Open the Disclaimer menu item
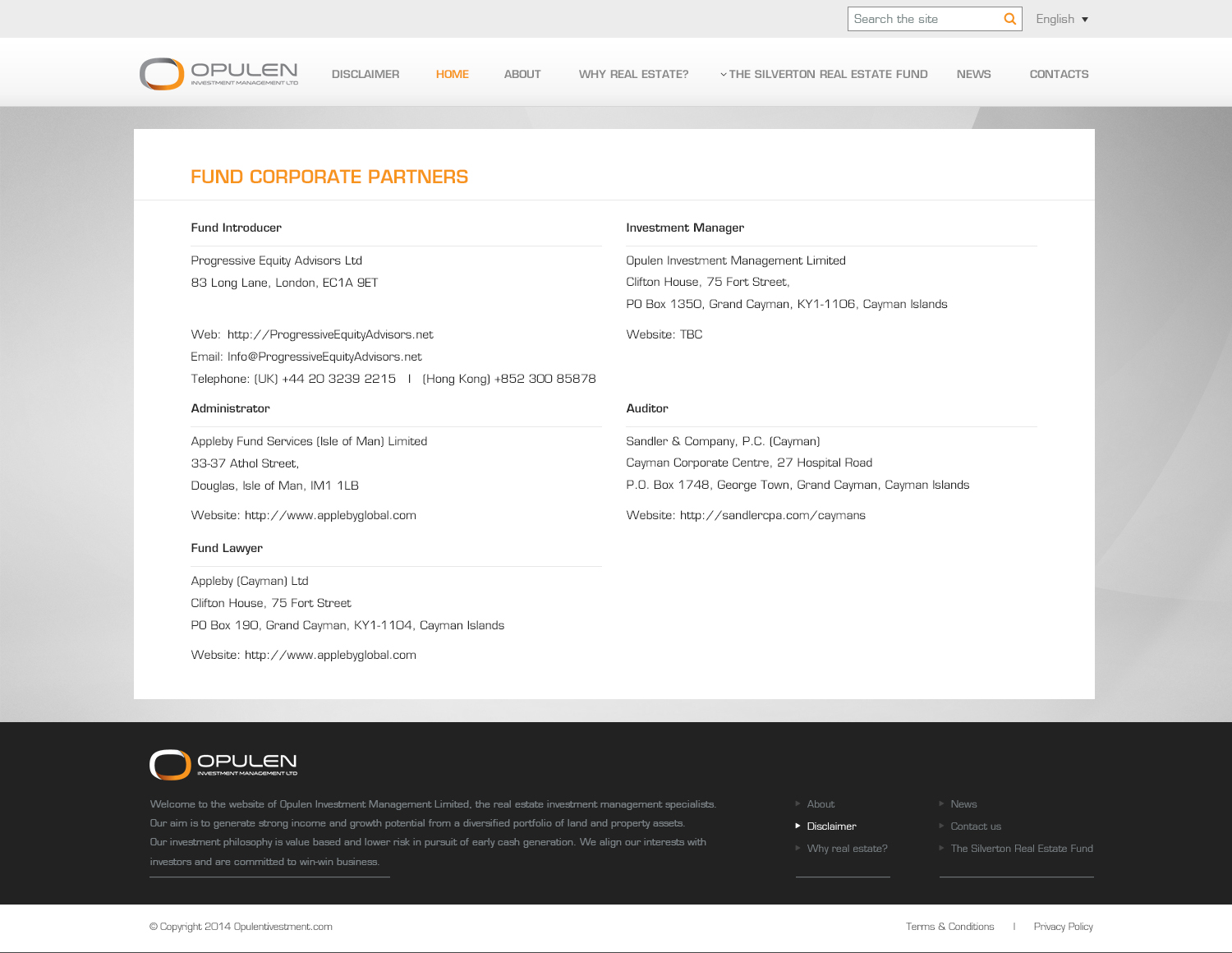 pos(365,74)
